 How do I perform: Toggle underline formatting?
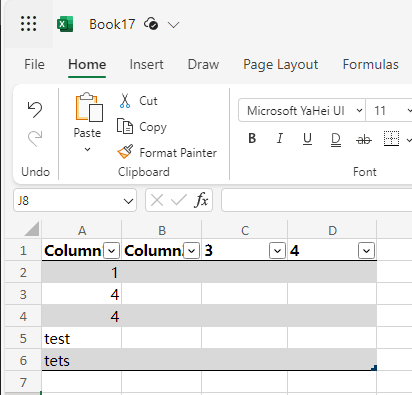click(307, 139)
